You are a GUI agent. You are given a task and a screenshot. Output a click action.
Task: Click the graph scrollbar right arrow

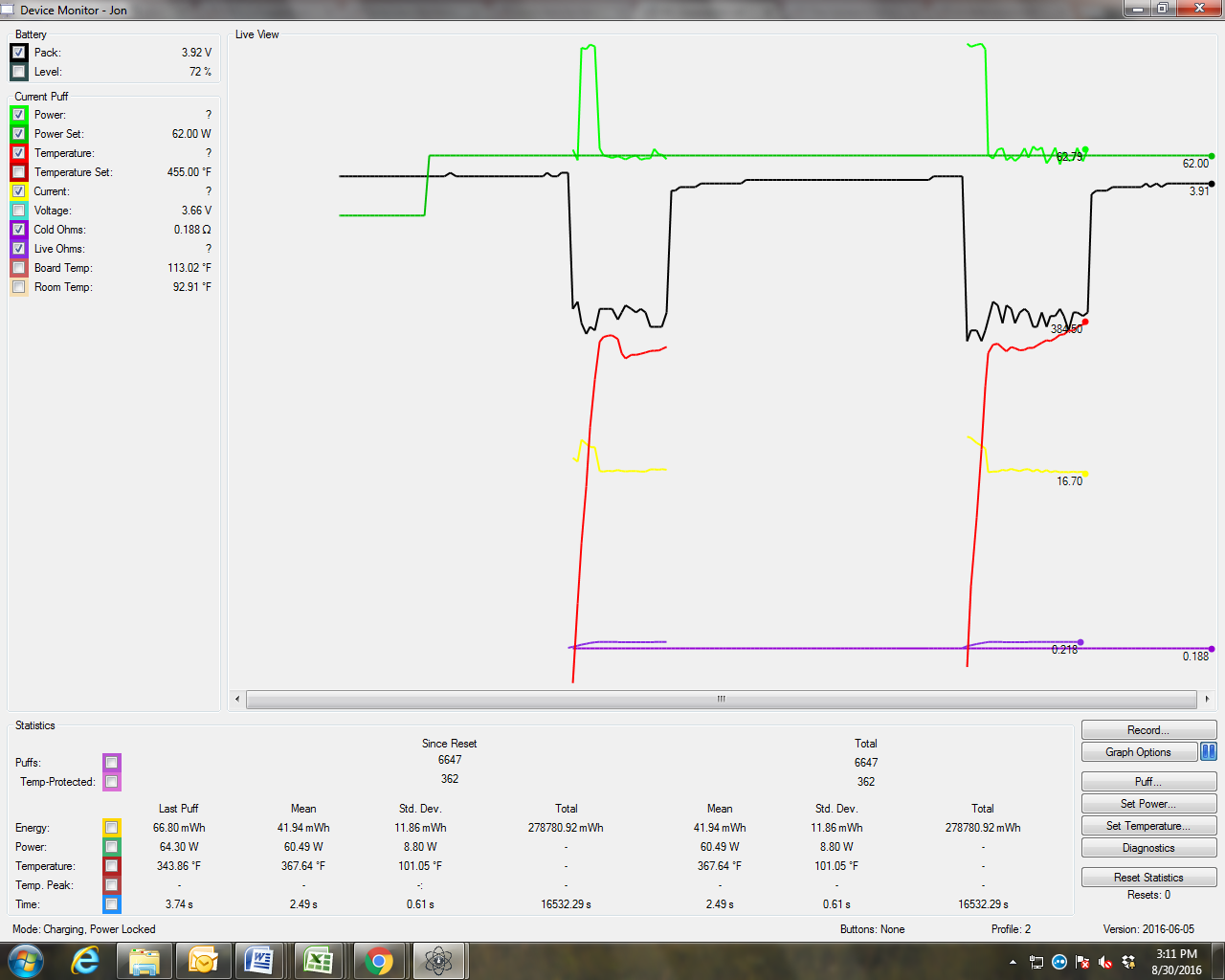point(1207,699)
